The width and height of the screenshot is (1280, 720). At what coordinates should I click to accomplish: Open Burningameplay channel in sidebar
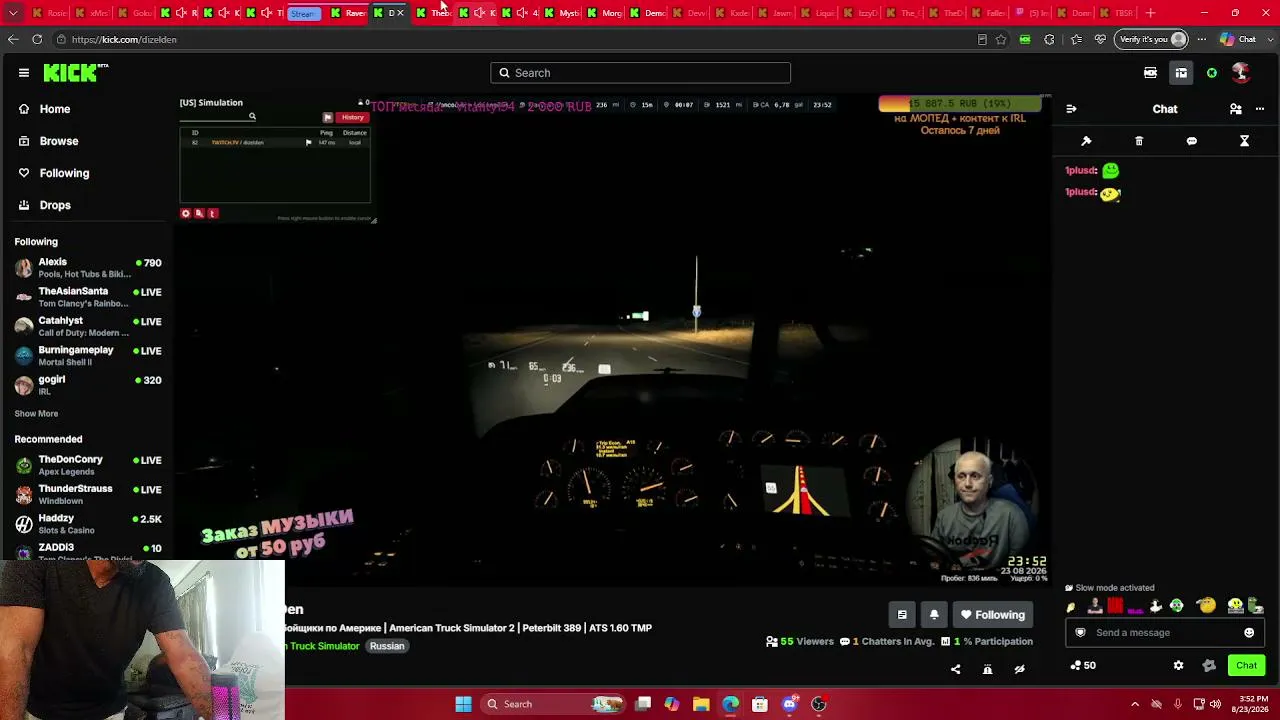point(88,356)
